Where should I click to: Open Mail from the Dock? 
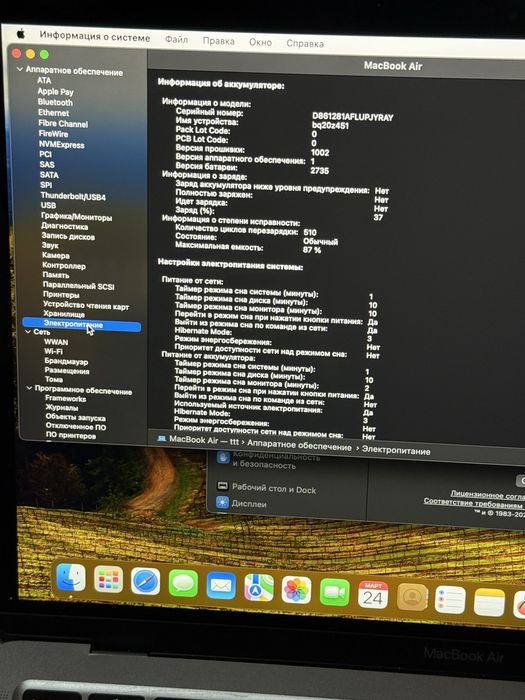click(x=221, y=585)
